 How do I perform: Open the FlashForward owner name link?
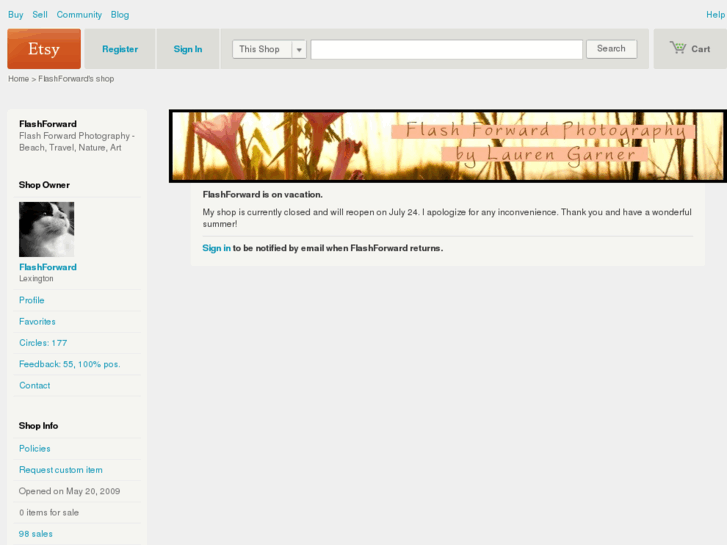pyautogui.click(x=48, y=267)
